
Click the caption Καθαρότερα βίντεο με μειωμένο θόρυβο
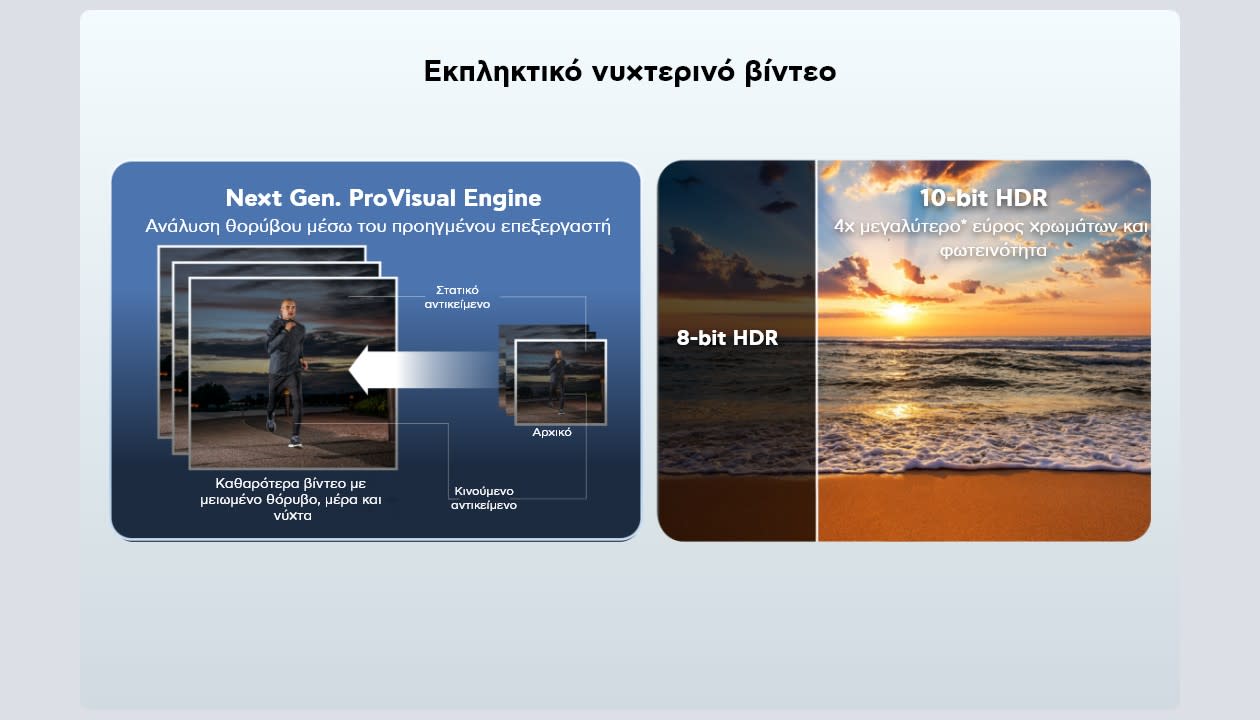[x=291, y=498]
